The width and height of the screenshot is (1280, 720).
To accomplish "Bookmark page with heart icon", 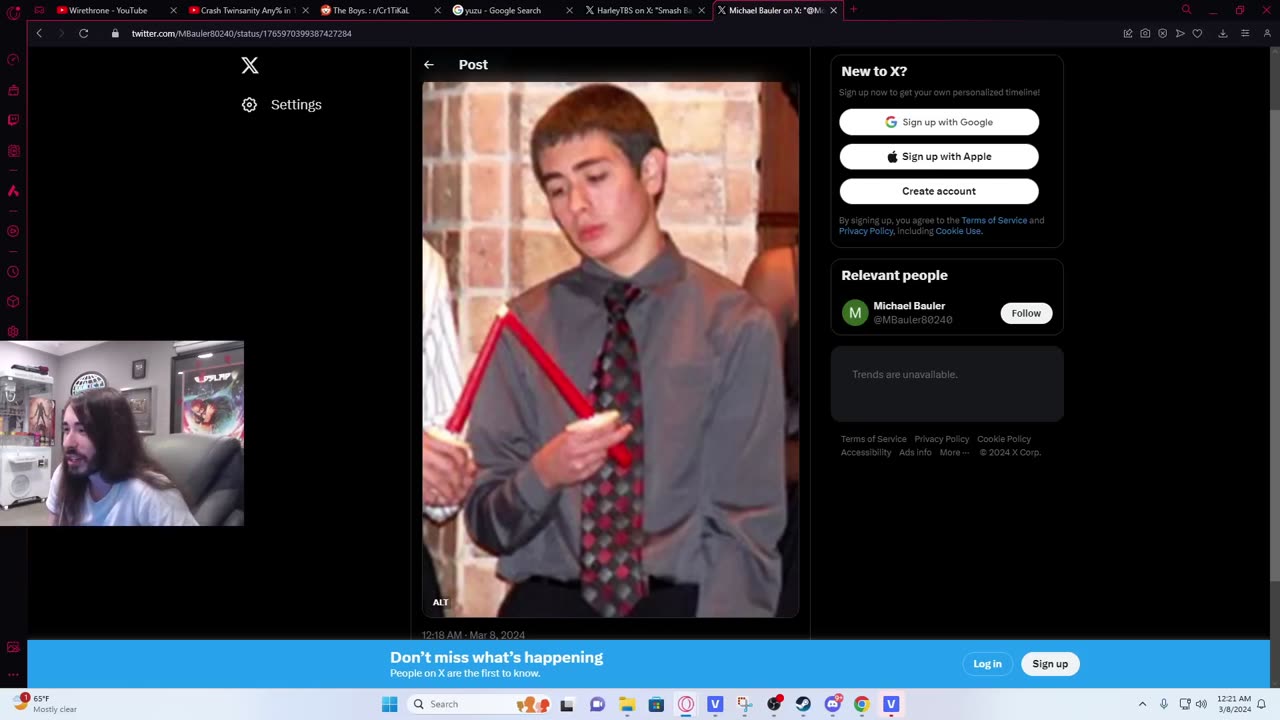I will tap(1197, 33).
